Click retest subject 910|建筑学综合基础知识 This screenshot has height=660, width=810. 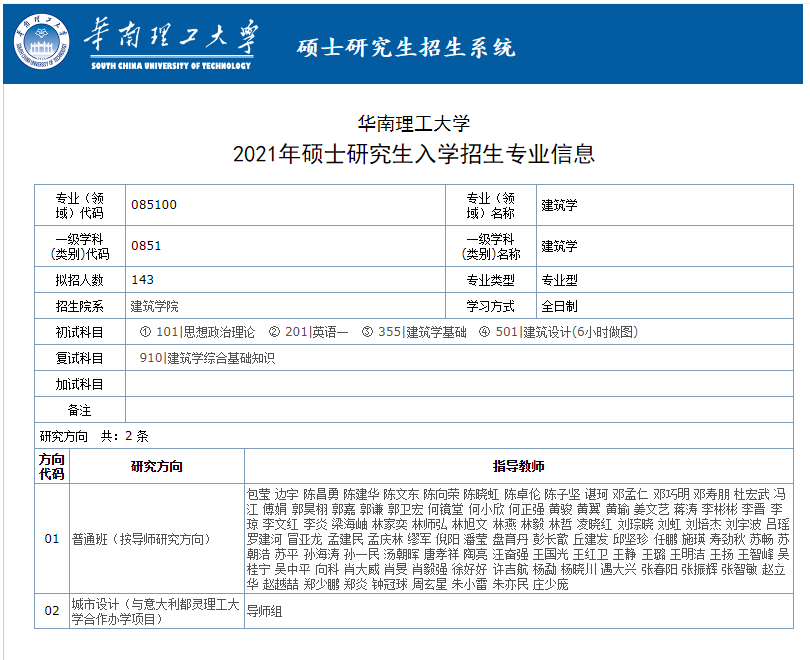coord(207,358)
